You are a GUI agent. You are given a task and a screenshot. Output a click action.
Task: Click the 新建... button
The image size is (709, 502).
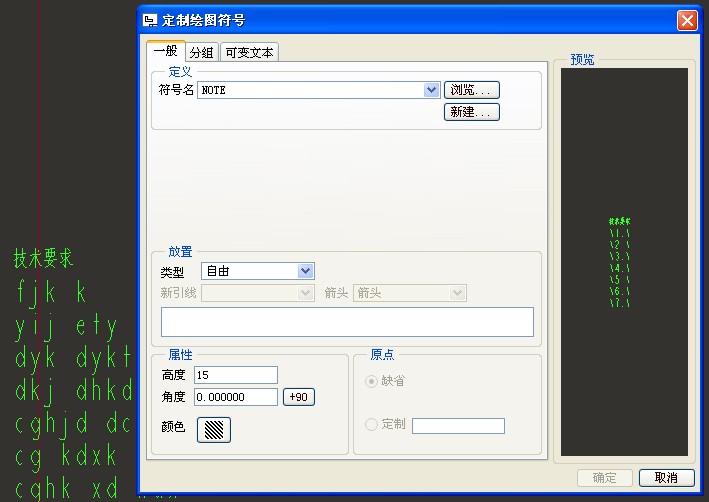pyautogui.click(x=472, y=112)
